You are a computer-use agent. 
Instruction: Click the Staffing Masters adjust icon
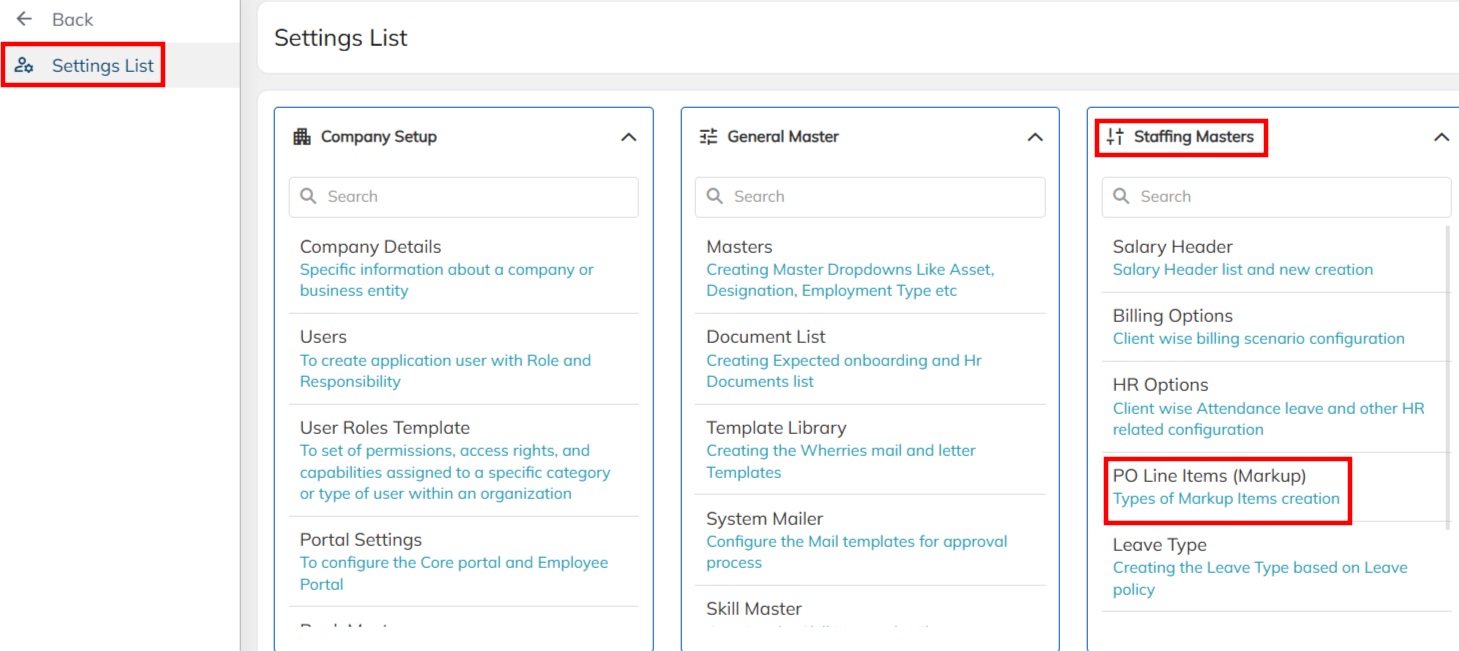click(1115, 137)
